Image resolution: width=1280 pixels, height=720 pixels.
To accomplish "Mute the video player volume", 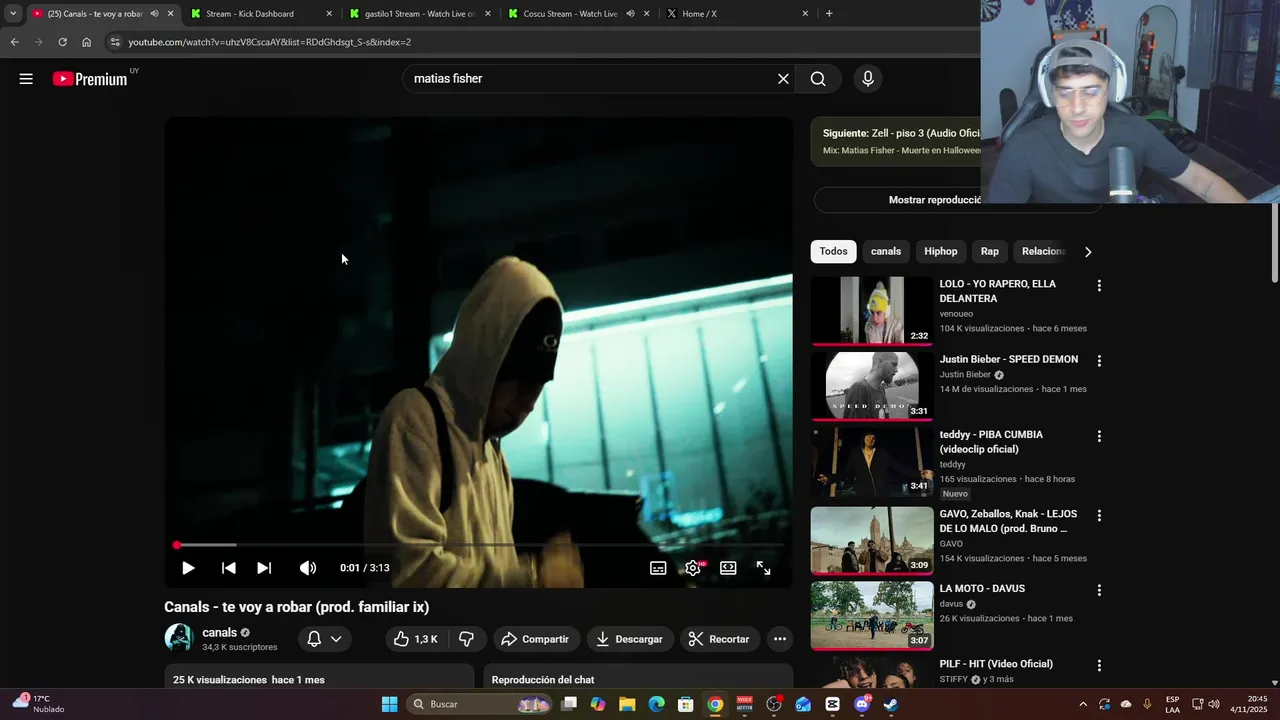I will point(308,568).
